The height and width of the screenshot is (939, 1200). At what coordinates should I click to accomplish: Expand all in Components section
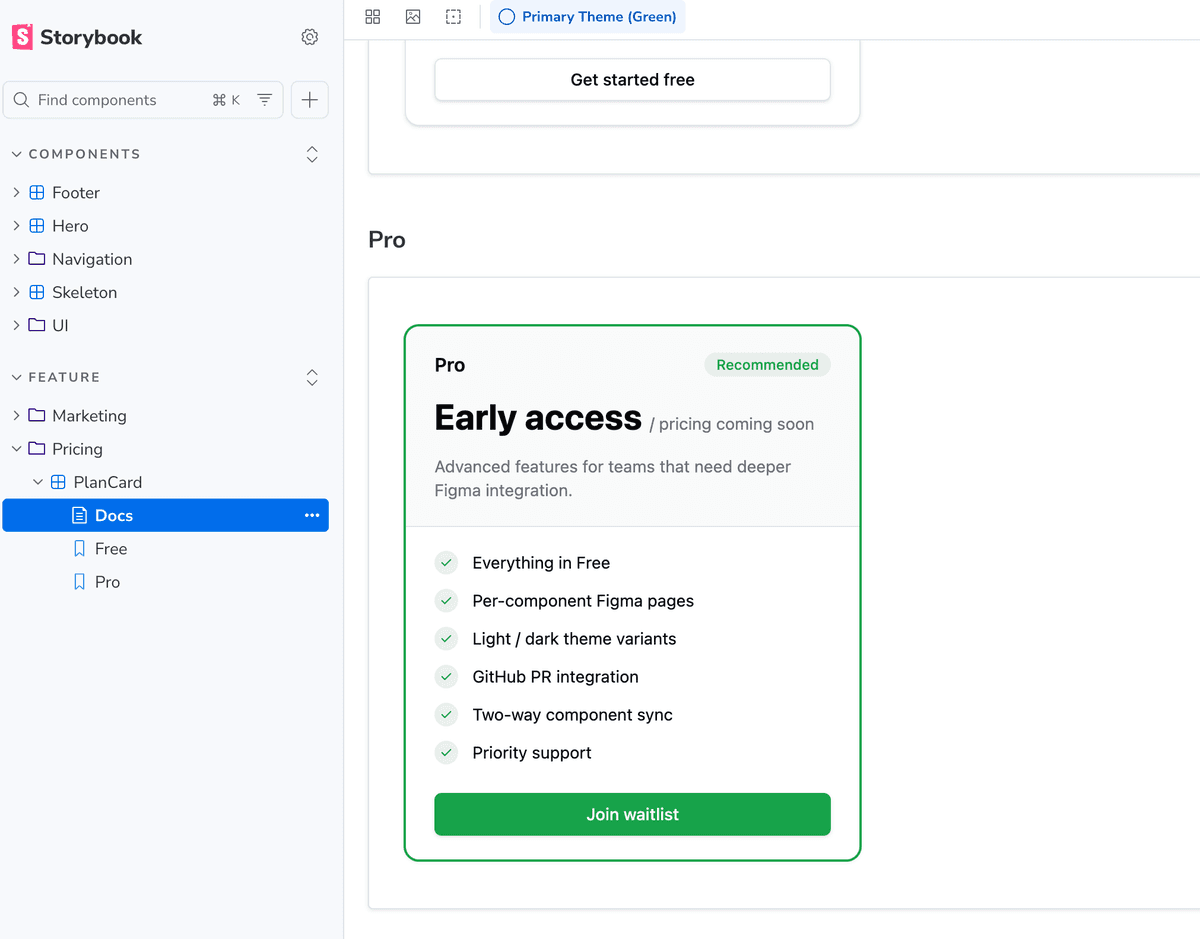pyautogui.click(x=312, y=154)
